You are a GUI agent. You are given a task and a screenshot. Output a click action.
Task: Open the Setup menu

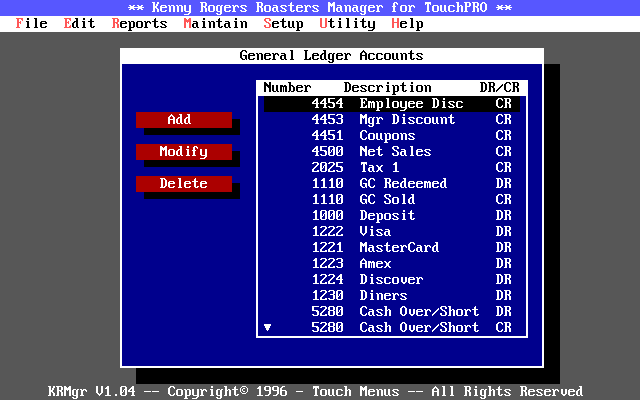pyautogui.click(x=283, y=24)
